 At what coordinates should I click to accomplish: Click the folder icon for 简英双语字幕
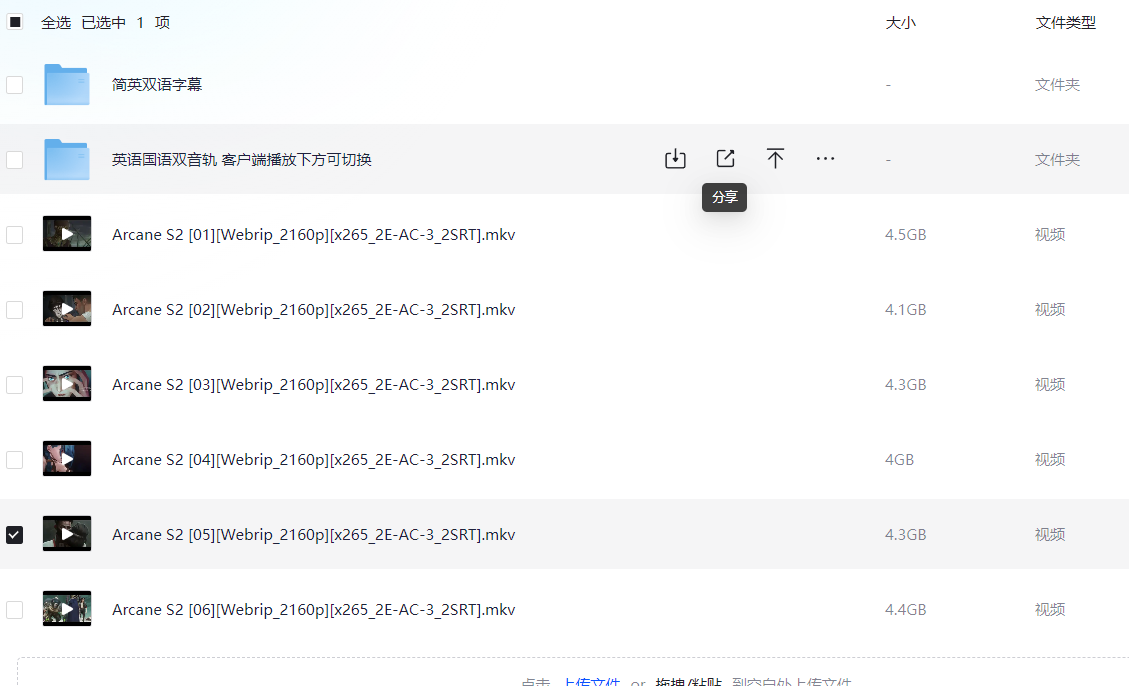point(67,84)
